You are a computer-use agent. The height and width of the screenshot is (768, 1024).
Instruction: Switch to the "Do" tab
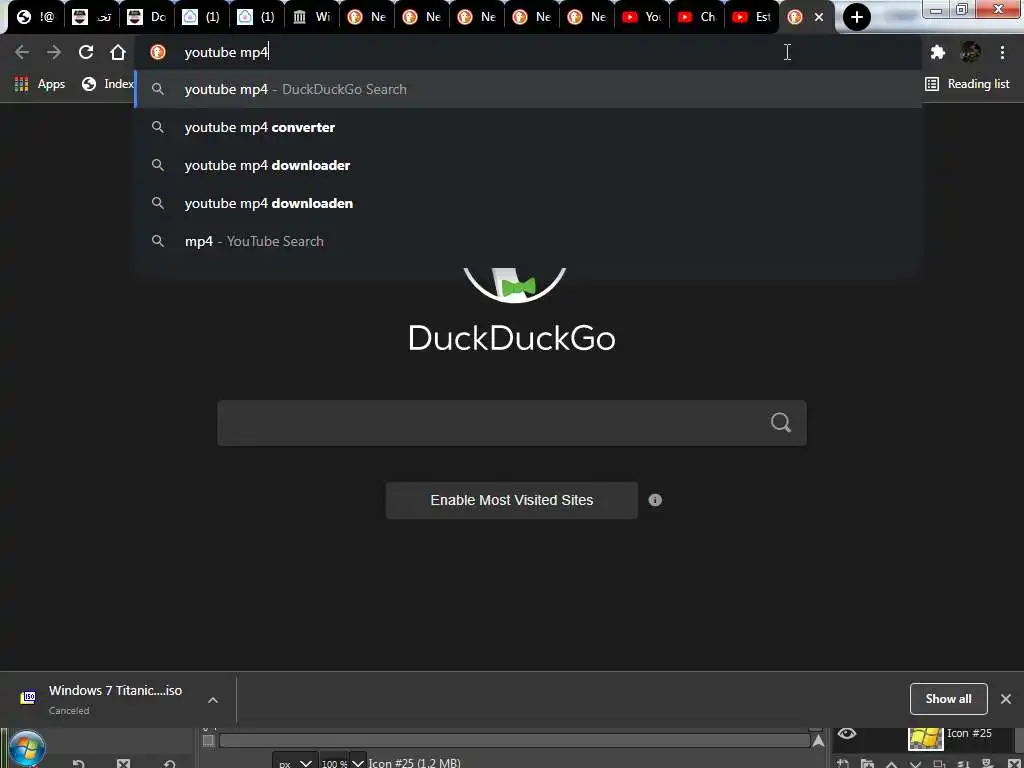pos(146,17)
